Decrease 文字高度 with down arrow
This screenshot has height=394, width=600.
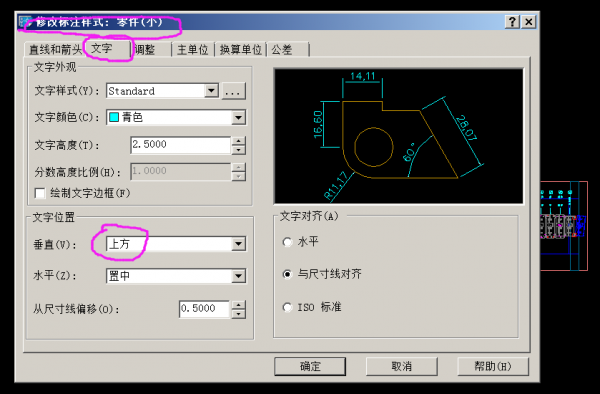238,150
